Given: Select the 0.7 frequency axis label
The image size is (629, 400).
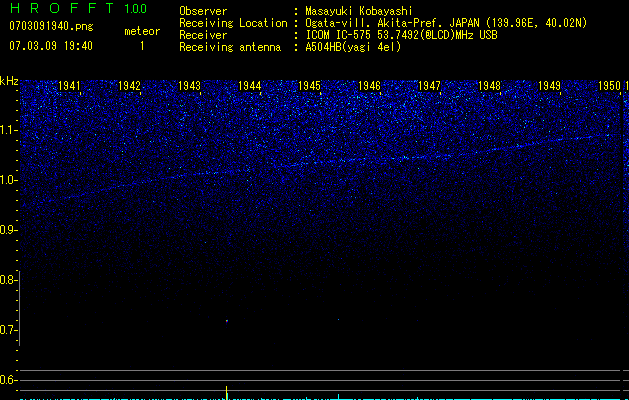Looking at the screenshot, I should pos(9,330).
